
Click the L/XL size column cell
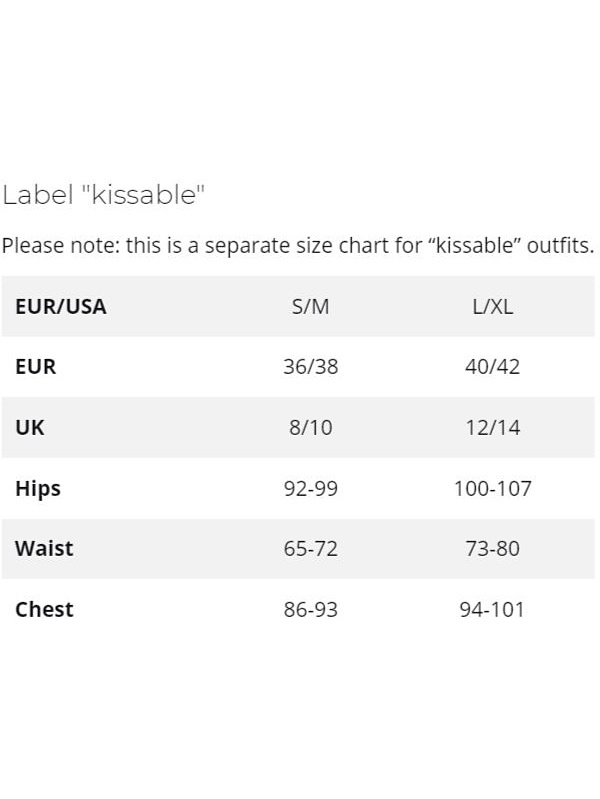tap(492, 306)
